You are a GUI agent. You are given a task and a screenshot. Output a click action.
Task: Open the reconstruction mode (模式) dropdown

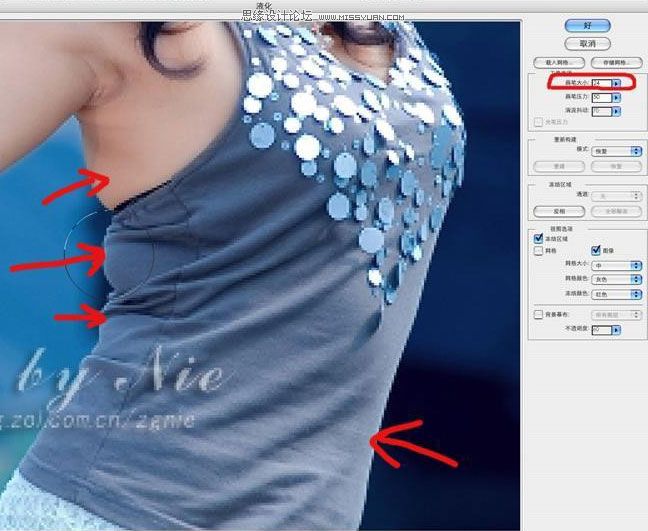616,151
